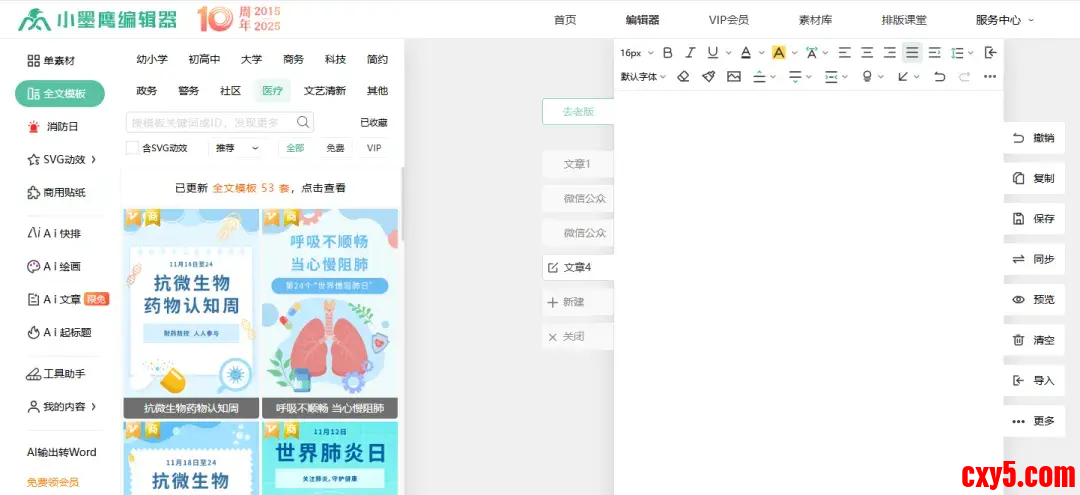Click the search magnifier in the template box
This screenshot has height=495, width=1080.
[x=302, y=122]
